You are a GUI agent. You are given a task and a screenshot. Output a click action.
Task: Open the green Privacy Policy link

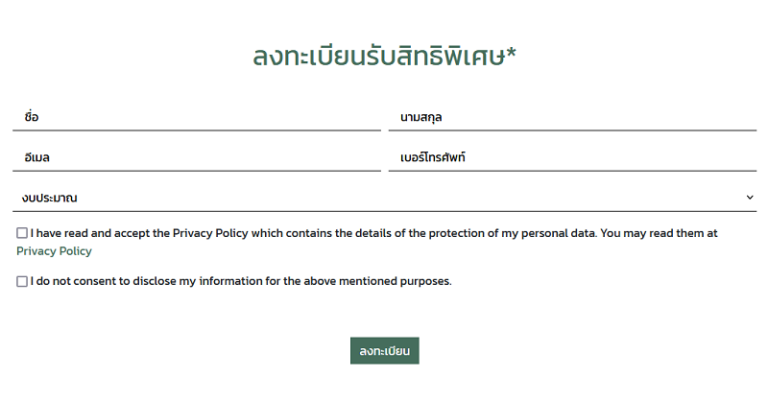[x=54, y=251]
